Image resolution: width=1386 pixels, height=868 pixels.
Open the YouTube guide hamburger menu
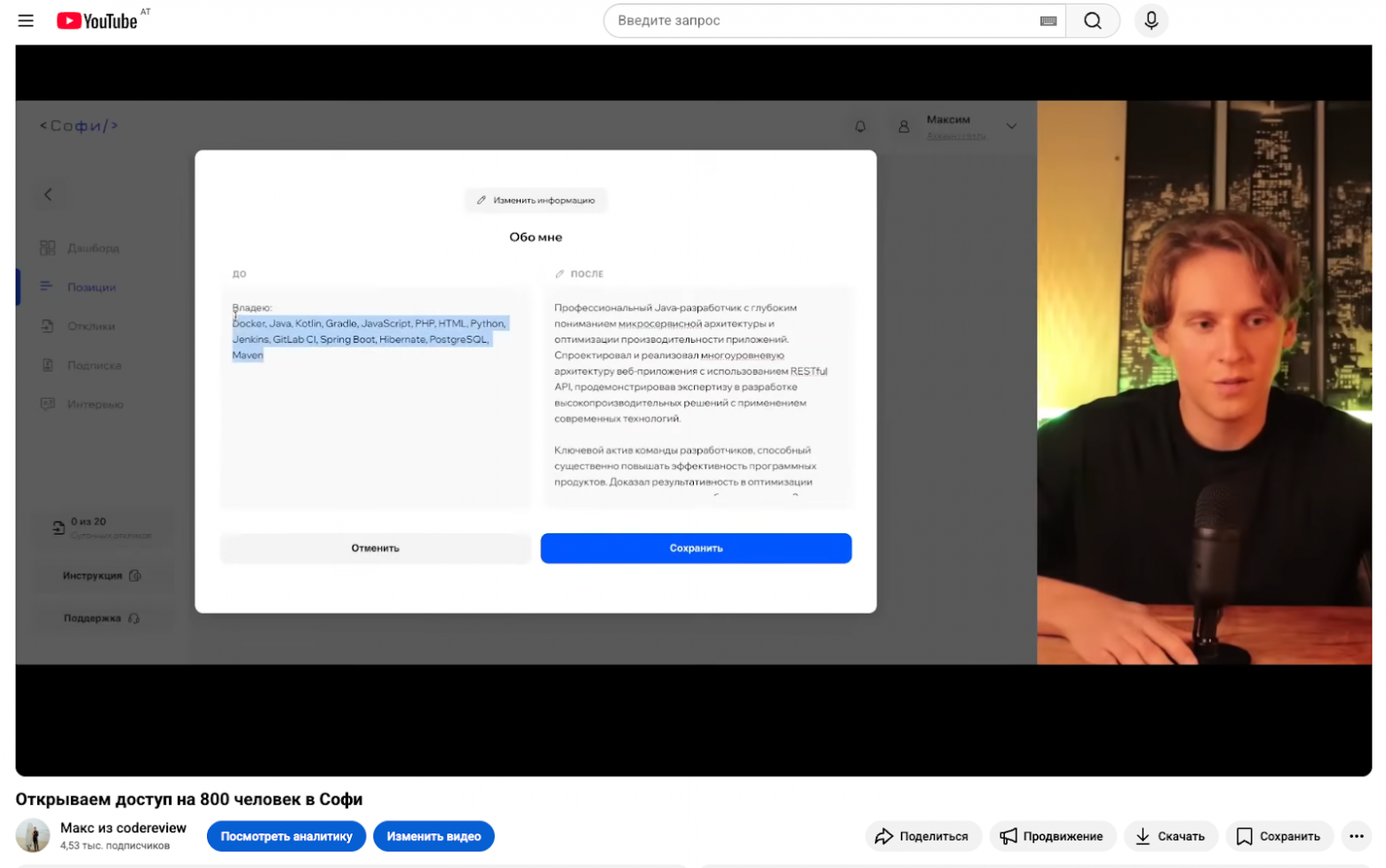(x=26, y=20)
